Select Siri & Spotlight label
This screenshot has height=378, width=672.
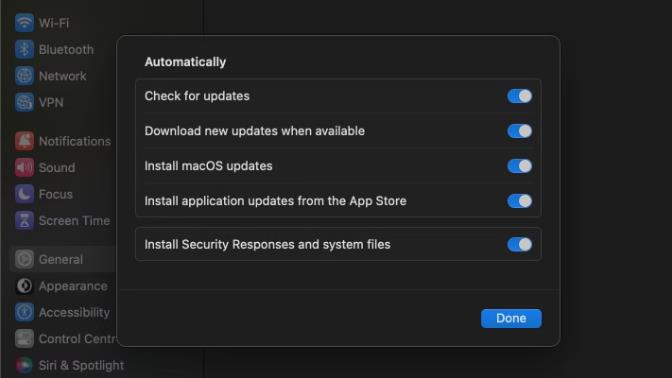(x=81, y=366)
